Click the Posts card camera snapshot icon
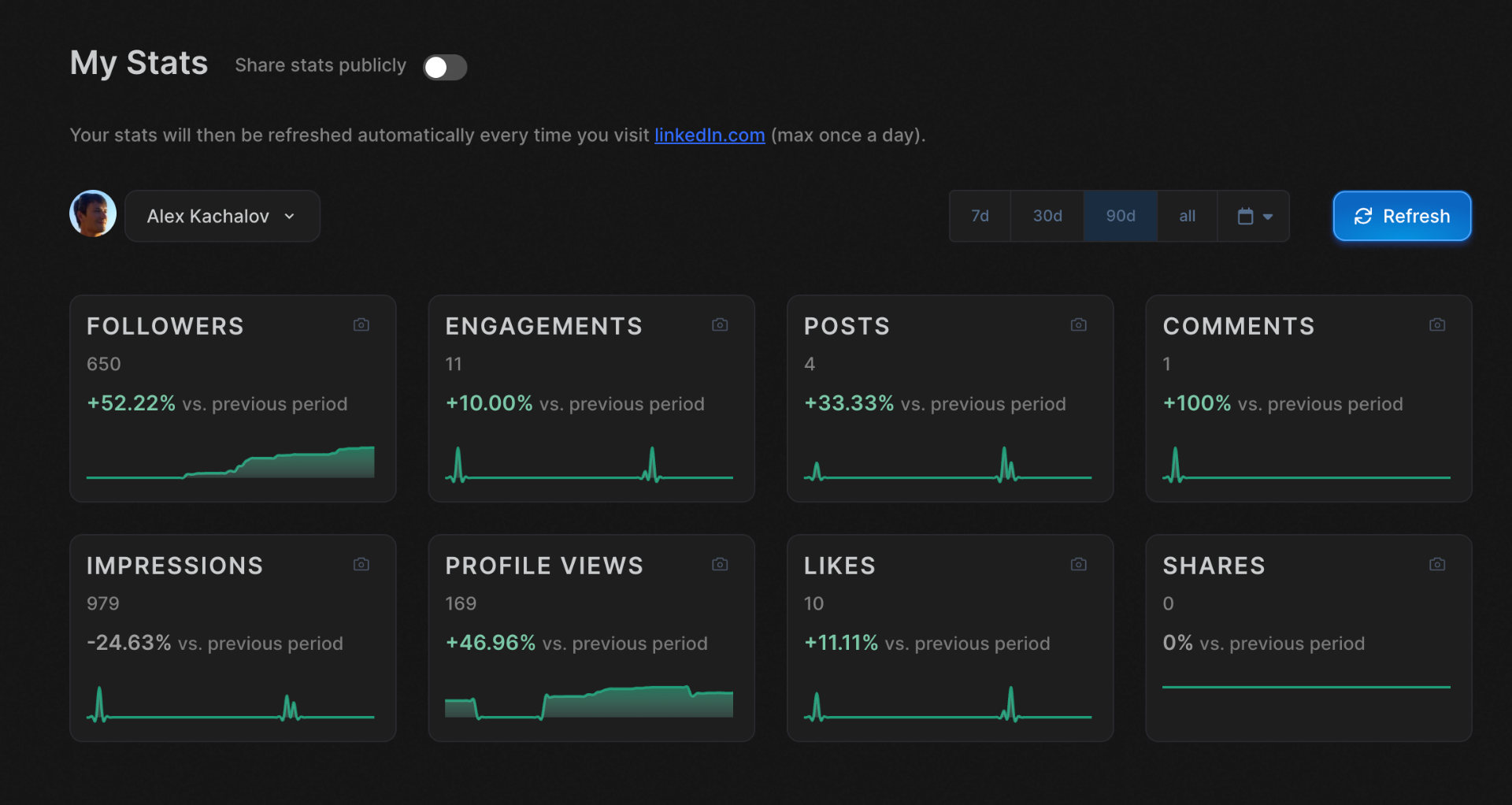Screen dimensions: 1512x805 point(1079,325)
